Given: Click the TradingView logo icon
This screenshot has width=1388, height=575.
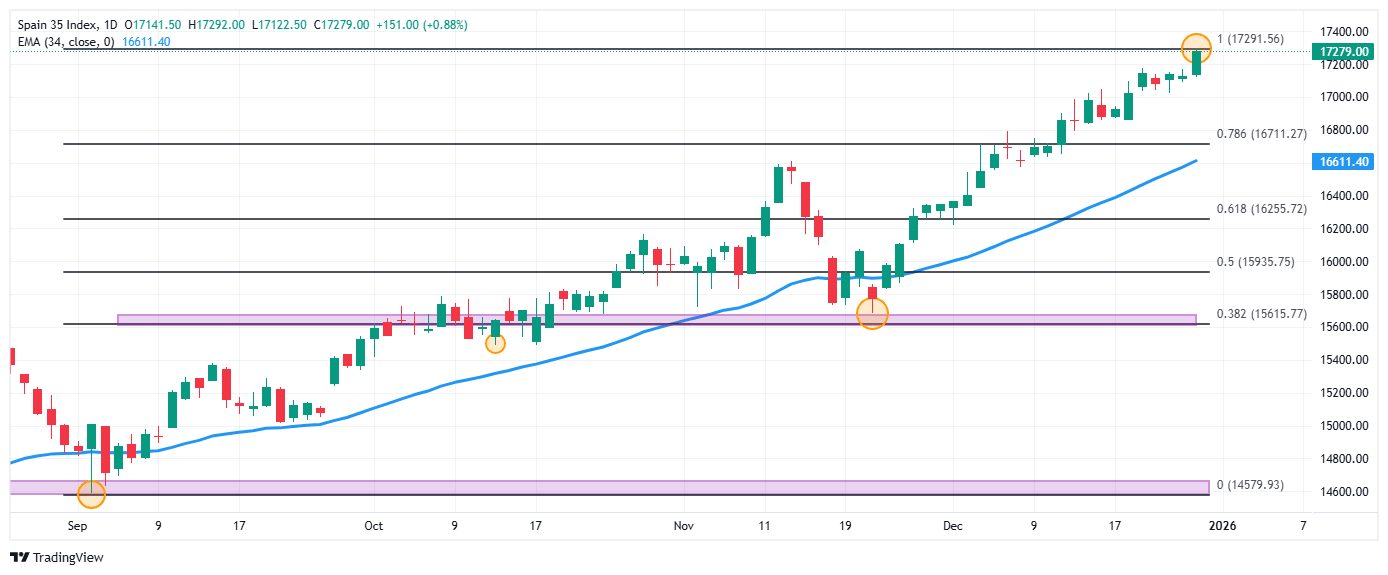Looking at the screenshot, I should point(20,558).
